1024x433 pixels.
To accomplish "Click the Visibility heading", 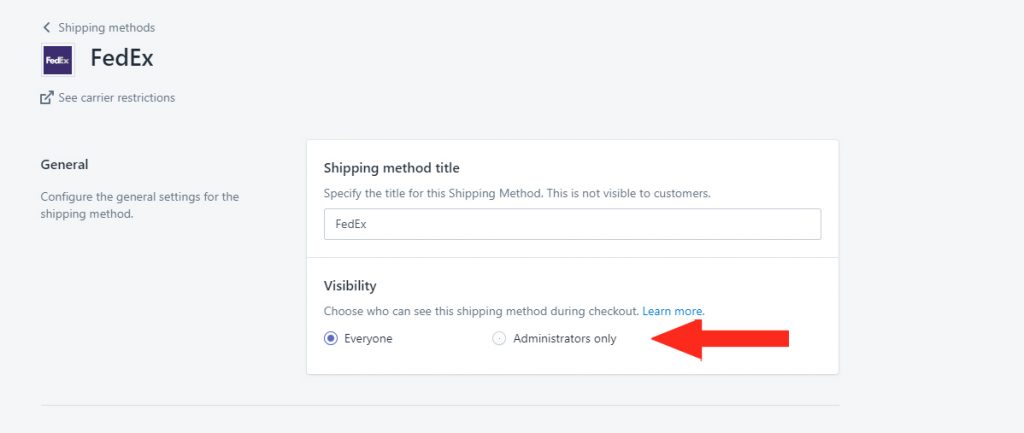I will click(x=350, y=285).
